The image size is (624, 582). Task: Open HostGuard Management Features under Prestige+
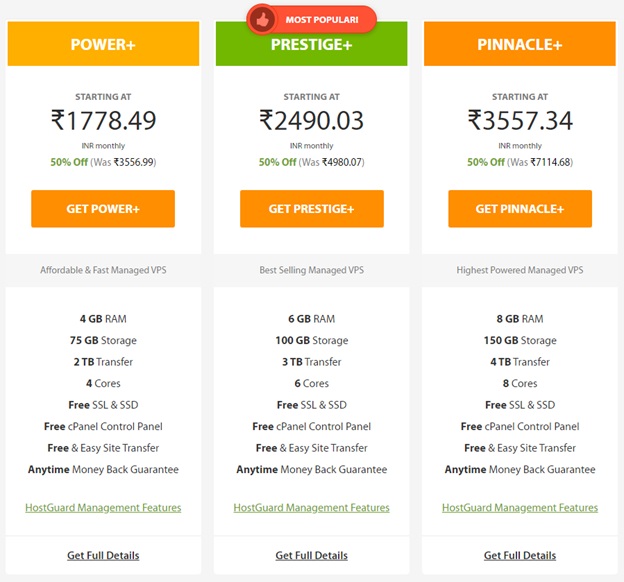(x=312, y=508)
